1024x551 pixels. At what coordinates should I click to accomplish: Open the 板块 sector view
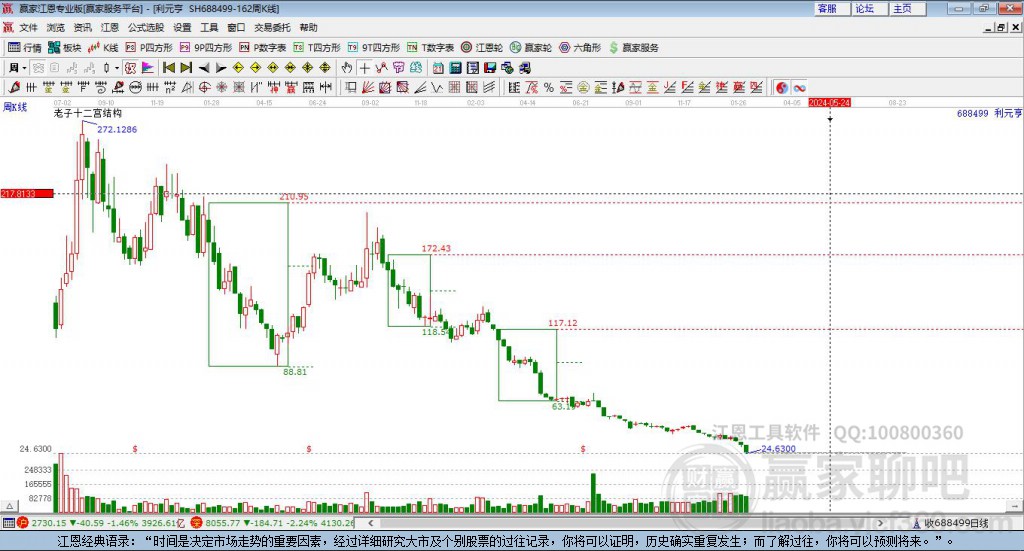[64, 48]
